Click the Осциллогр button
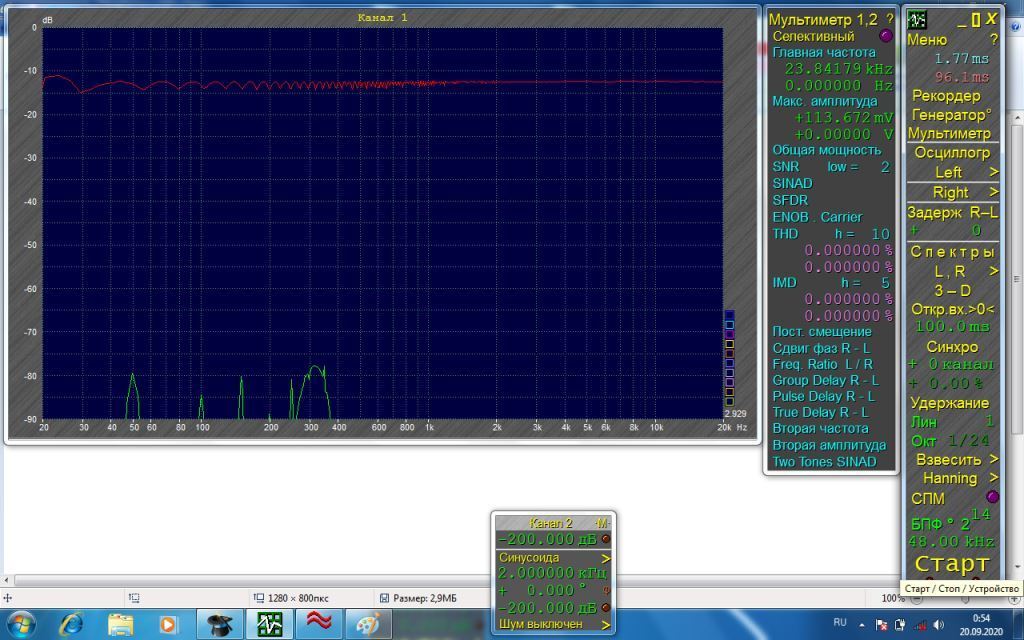Viewport: 1024px width, 640px height. coord(951,152)
